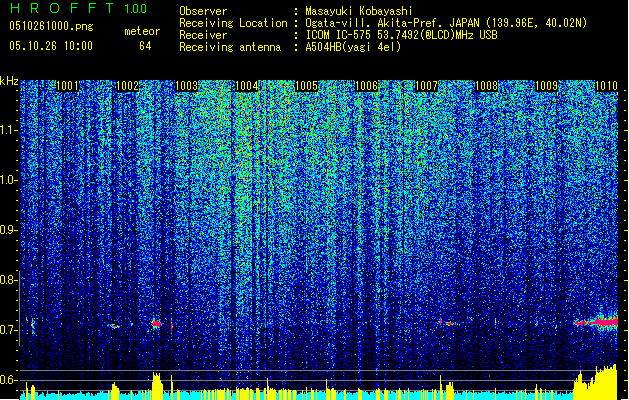The height and width of the screenshot is (400, 629).
Task: Click the yellow power peak between 1002 and 1003
Action: coord(157,386)
